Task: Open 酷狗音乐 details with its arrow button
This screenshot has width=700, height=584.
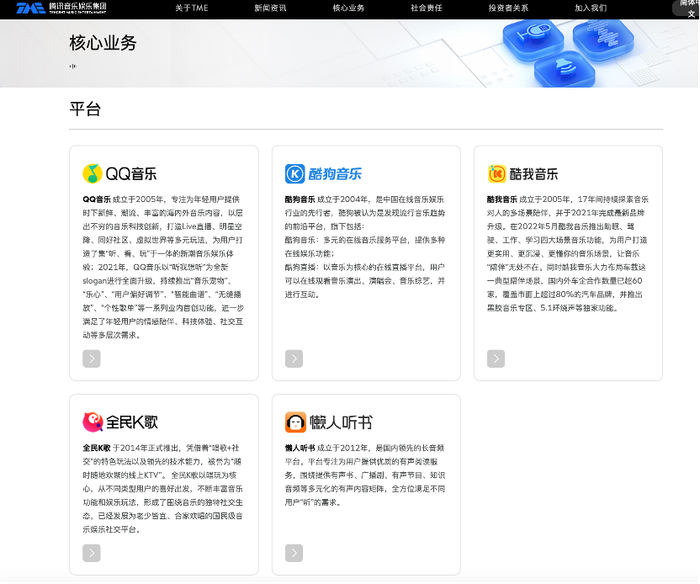Action: click(294, 359)
